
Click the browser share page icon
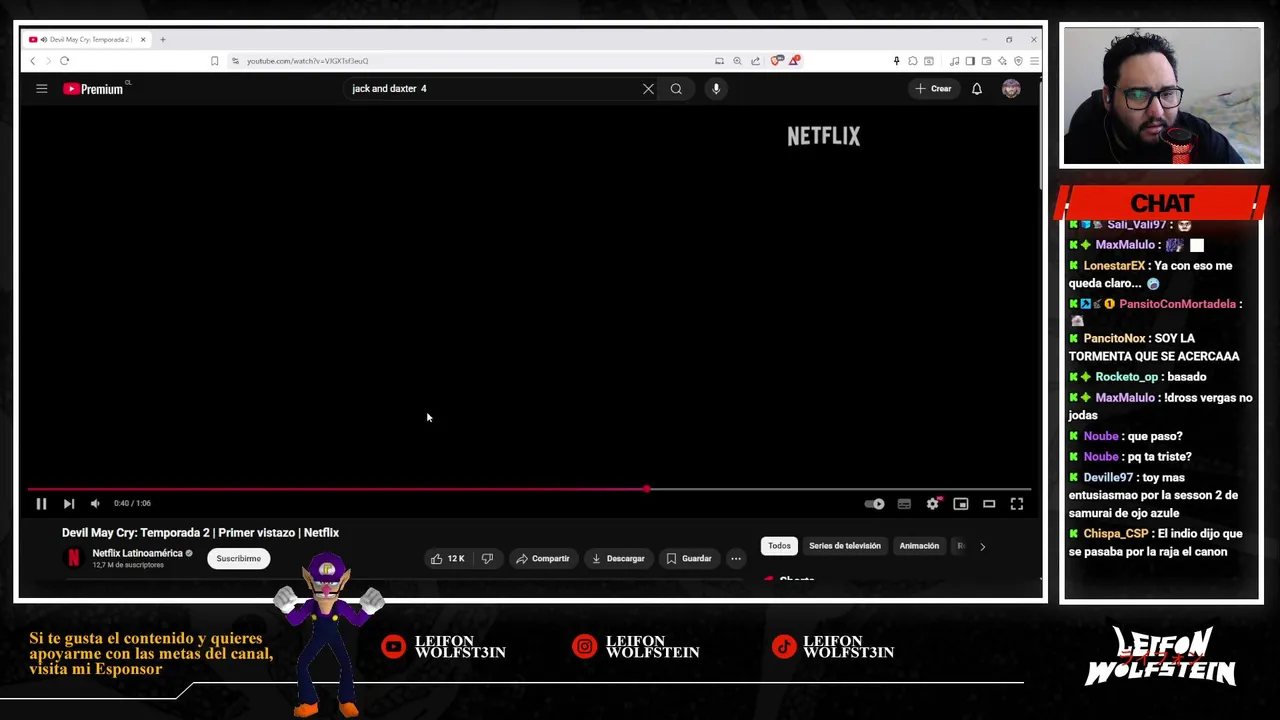point(755,61)
